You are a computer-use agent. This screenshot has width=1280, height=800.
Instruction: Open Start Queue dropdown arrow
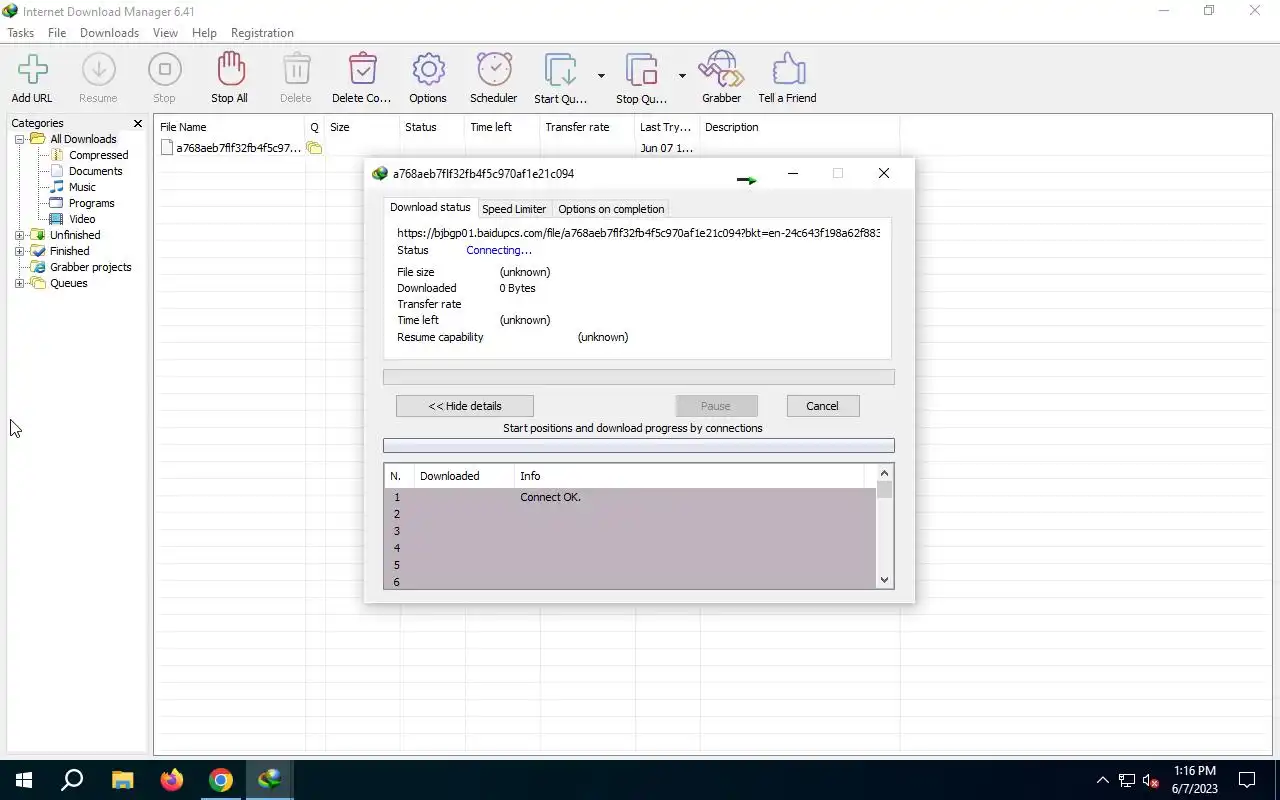point(601,76)
